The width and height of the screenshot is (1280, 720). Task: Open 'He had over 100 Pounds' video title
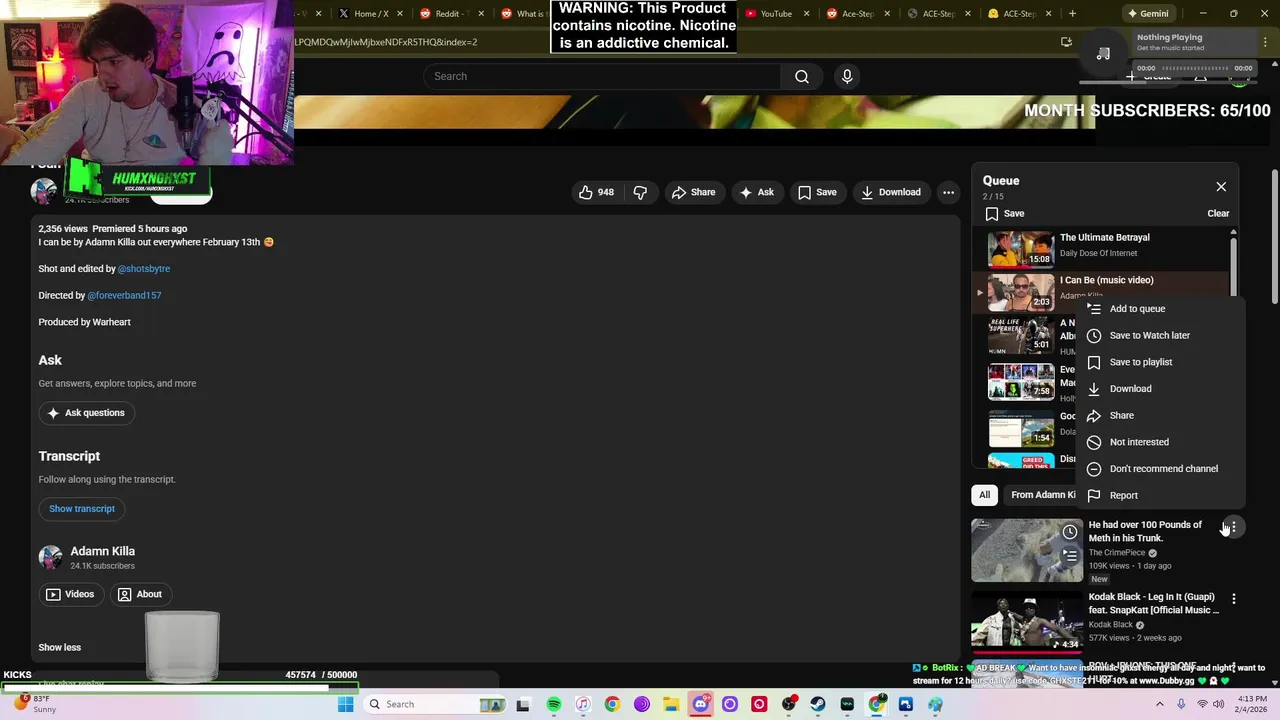tap(1145, 531)
